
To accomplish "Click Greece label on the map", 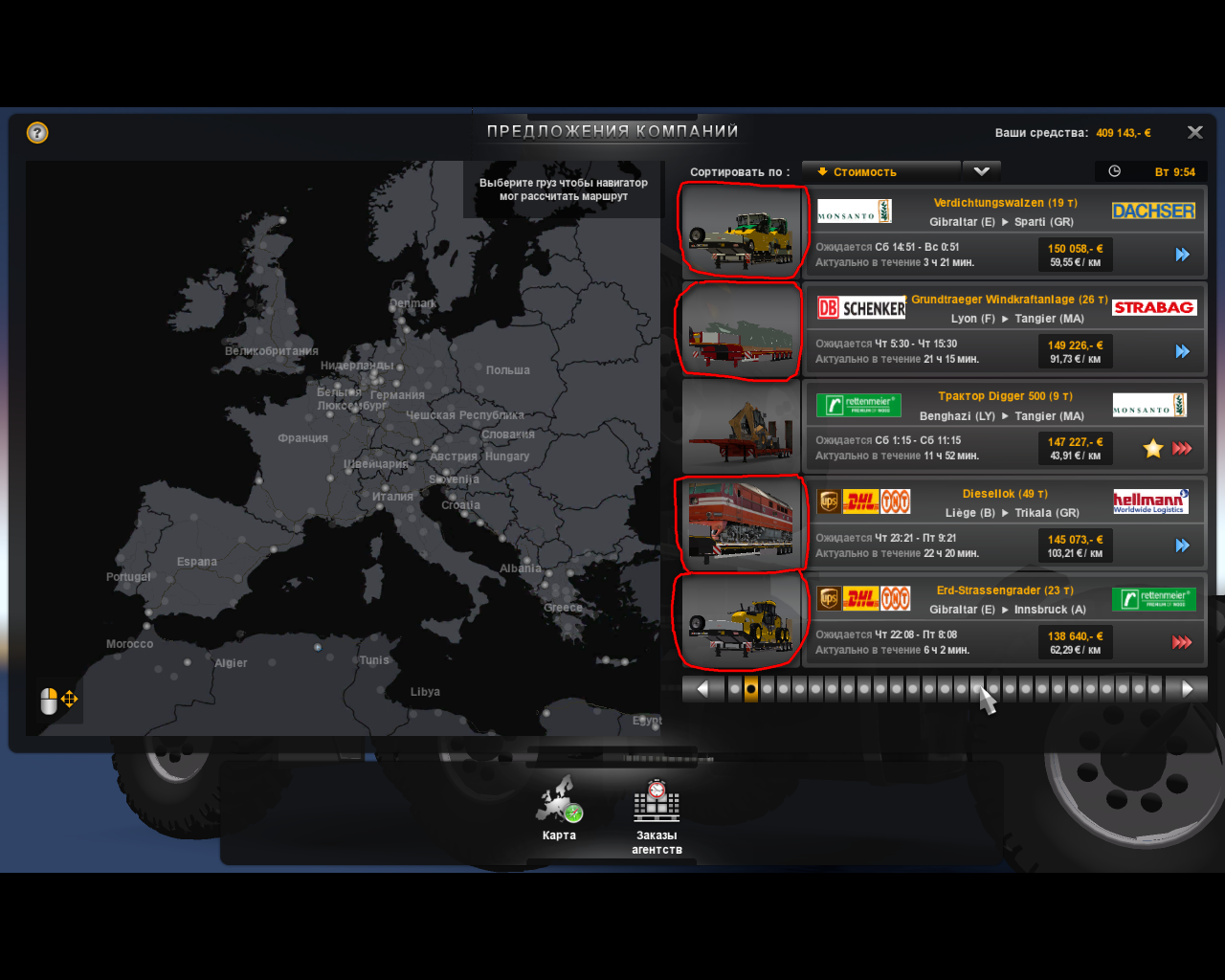I will 563,608.
